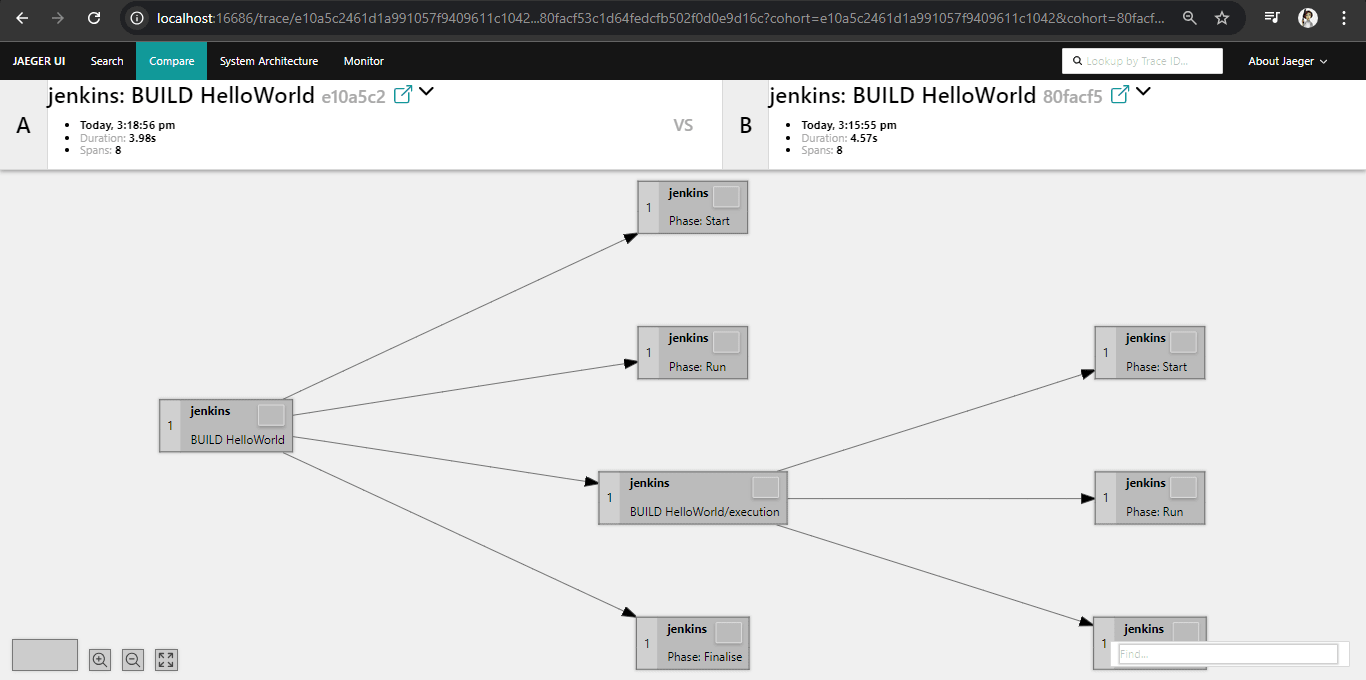Open the About Jaeger dropdown
This screenshot has height=680, width=1366.
[x=1288, y=61]
